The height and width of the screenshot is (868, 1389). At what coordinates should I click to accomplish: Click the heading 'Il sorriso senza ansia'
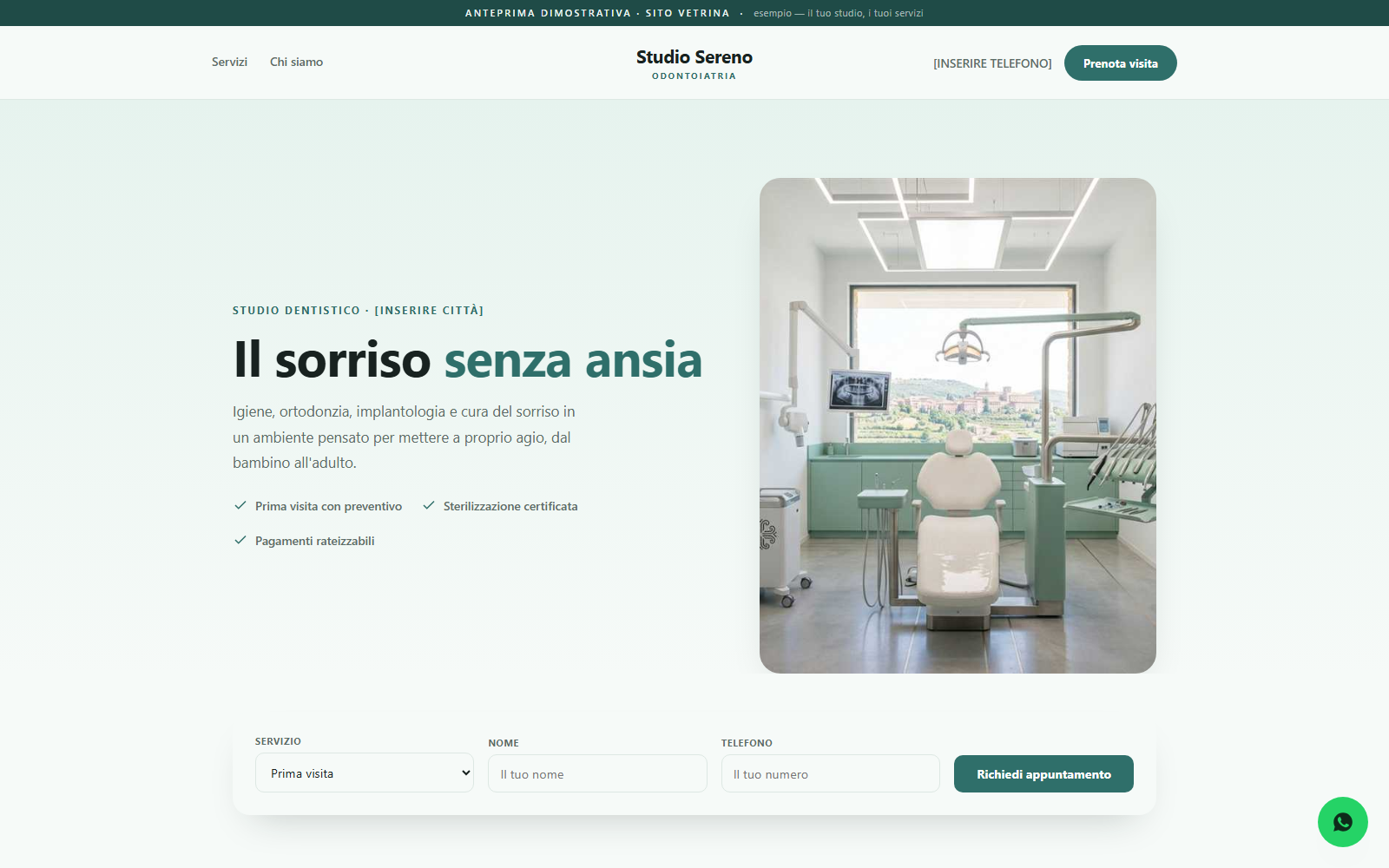467,360
